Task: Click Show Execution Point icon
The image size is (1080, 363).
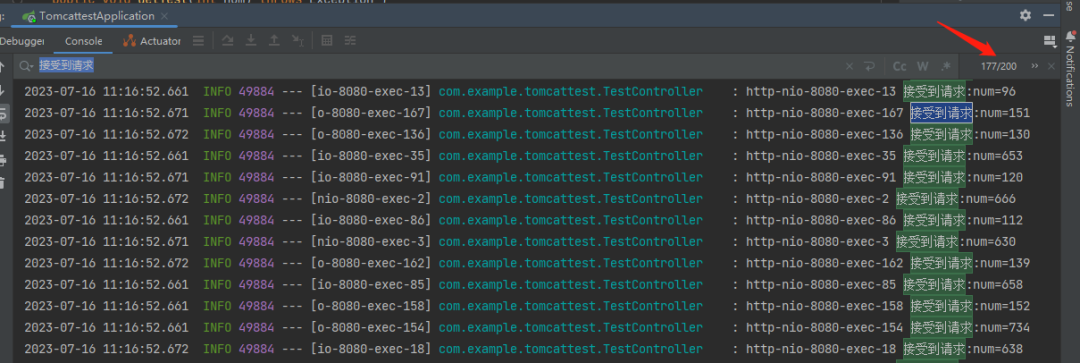Action: tap(198, 41)
